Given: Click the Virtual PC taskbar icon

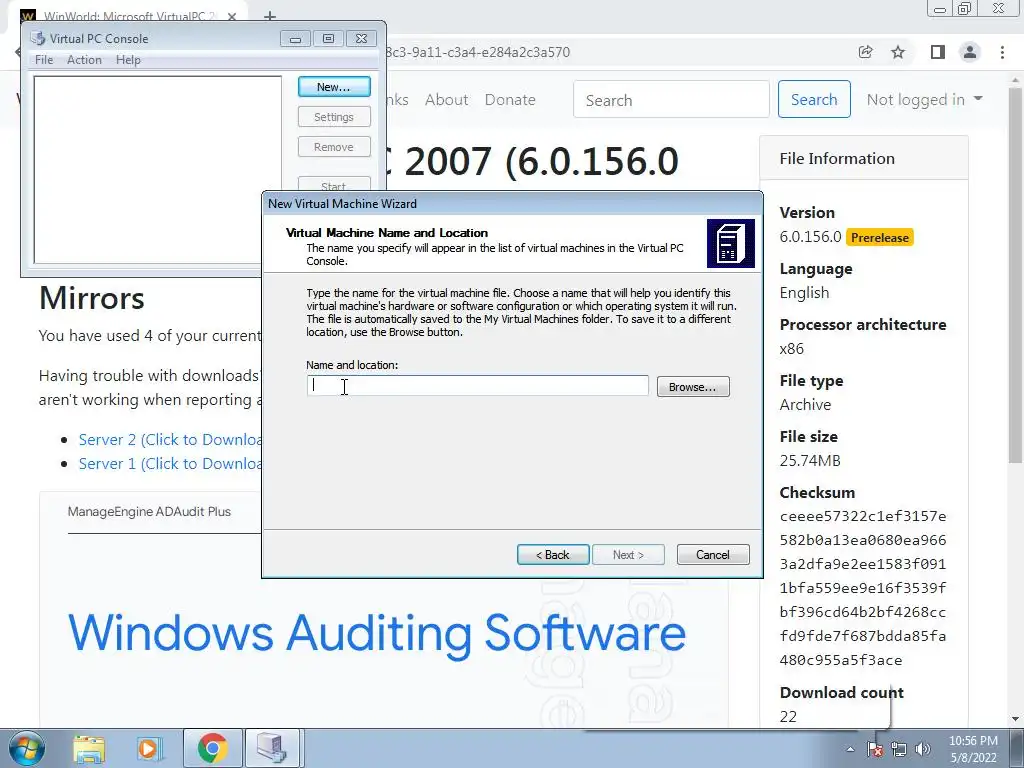Looking at the screenshot, I should click(x=272, y=748).
